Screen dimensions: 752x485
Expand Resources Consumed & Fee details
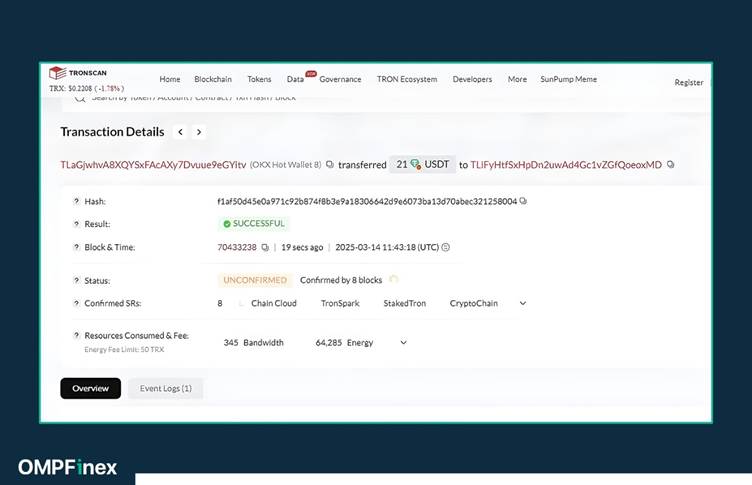[x=403, y=342]
